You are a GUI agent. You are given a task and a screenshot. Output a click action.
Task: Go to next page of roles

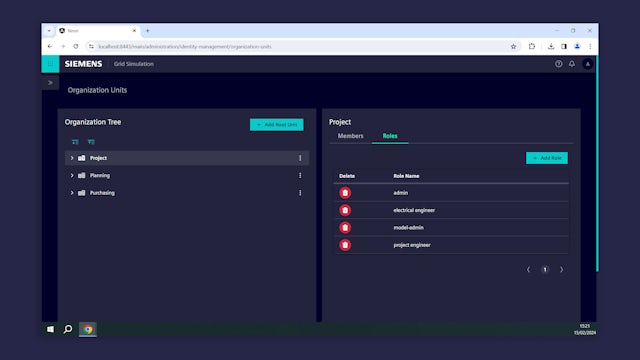click(x=562, y=269)
